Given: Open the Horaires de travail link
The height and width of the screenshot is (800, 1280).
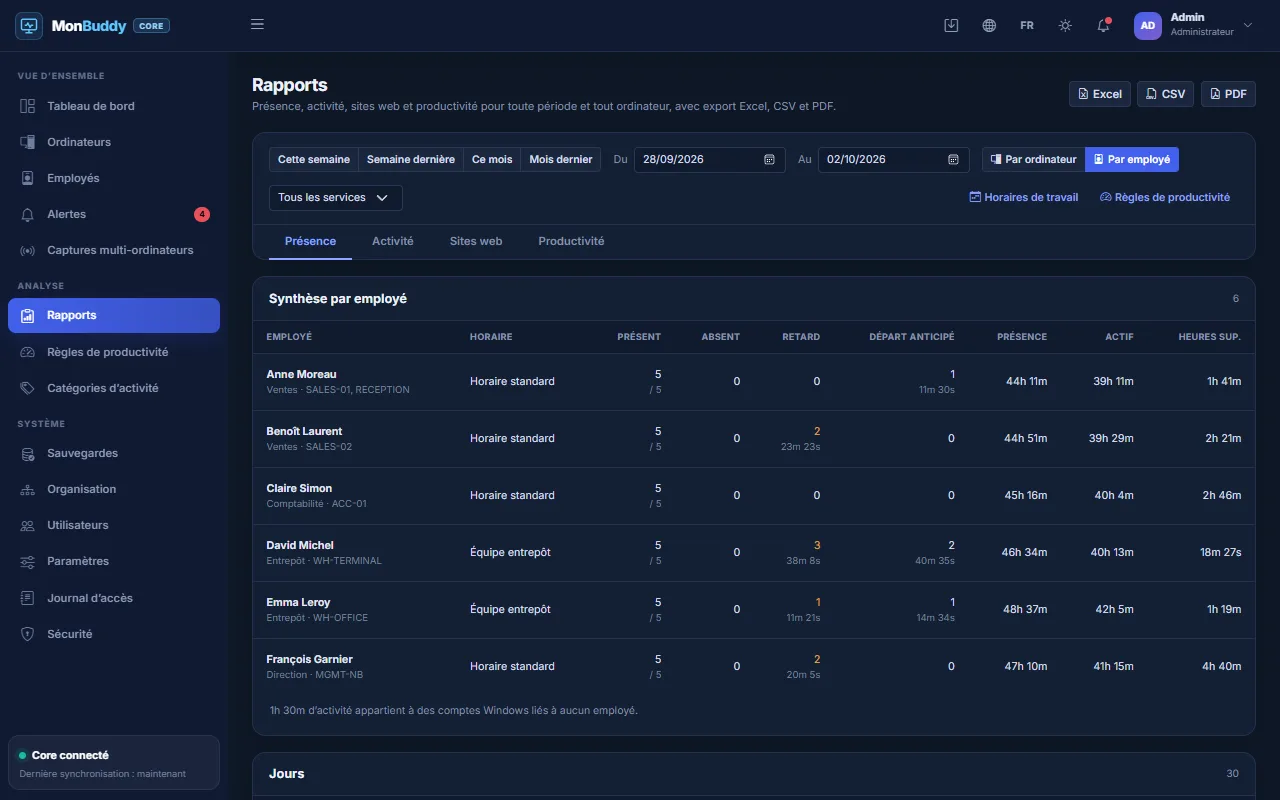Looking at the screenshot, I should [1024, 198].
